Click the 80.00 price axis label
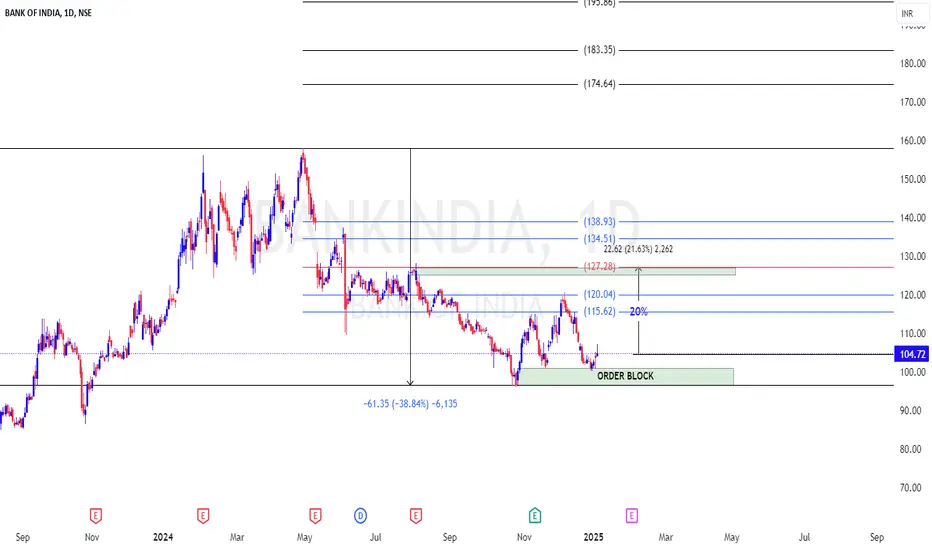 910,449
